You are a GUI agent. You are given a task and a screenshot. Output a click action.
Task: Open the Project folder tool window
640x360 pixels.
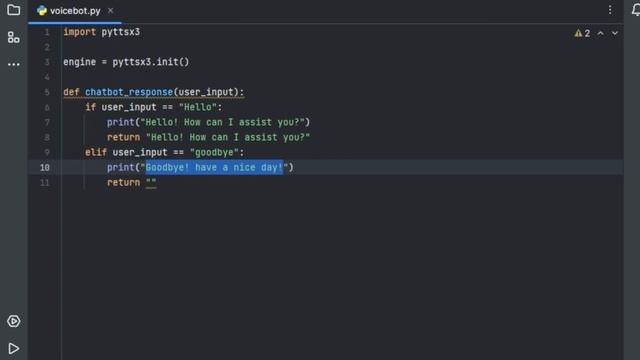click(13, 9)
